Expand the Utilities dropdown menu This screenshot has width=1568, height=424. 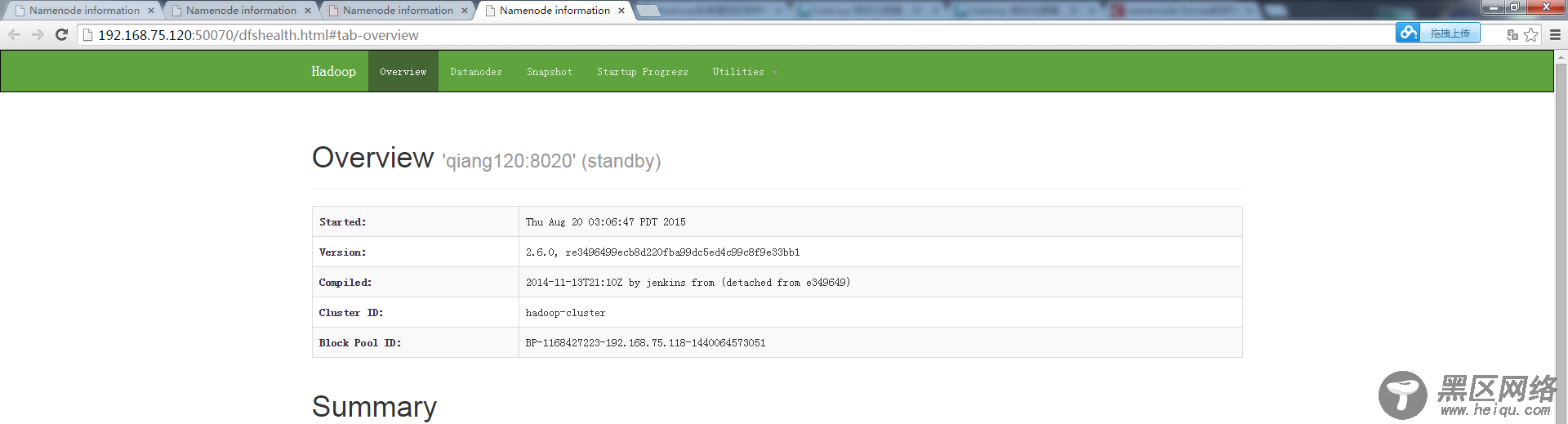745,72
